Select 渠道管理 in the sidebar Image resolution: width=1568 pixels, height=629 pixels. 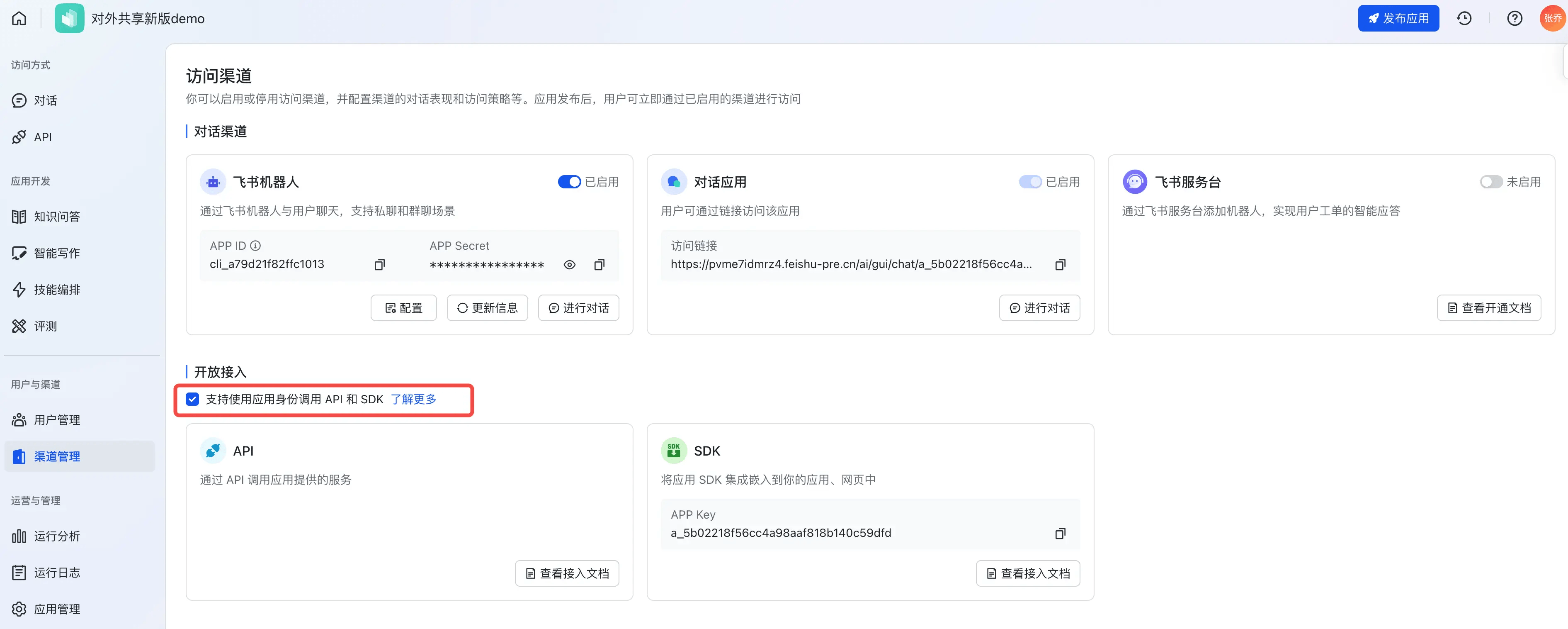79,456
